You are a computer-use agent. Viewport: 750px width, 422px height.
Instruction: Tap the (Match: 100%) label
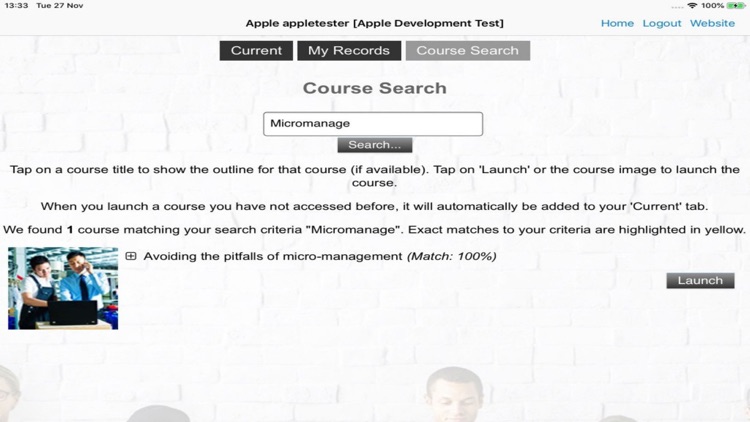coord(452,256)
